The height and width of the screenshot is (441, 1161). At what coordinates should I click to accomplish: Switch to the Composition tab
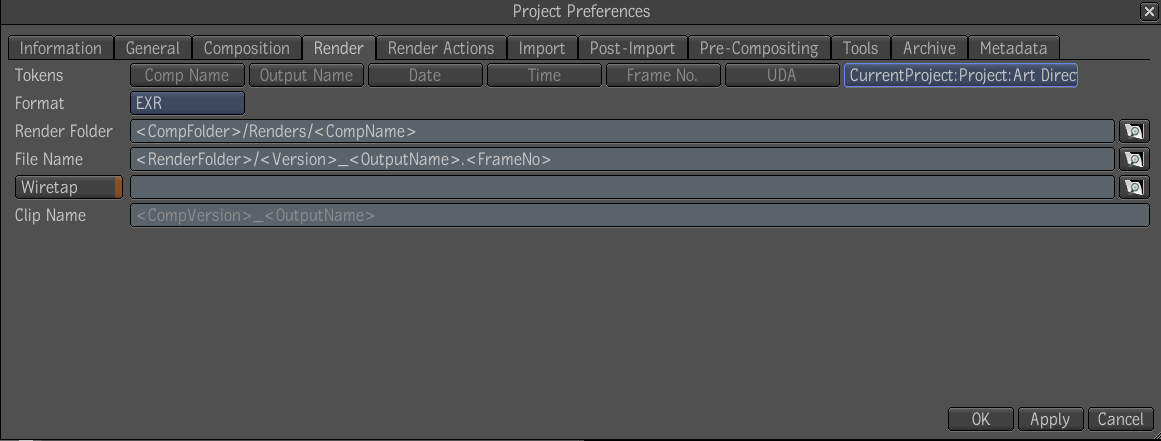pyautogui.click(x=247, y=48)
